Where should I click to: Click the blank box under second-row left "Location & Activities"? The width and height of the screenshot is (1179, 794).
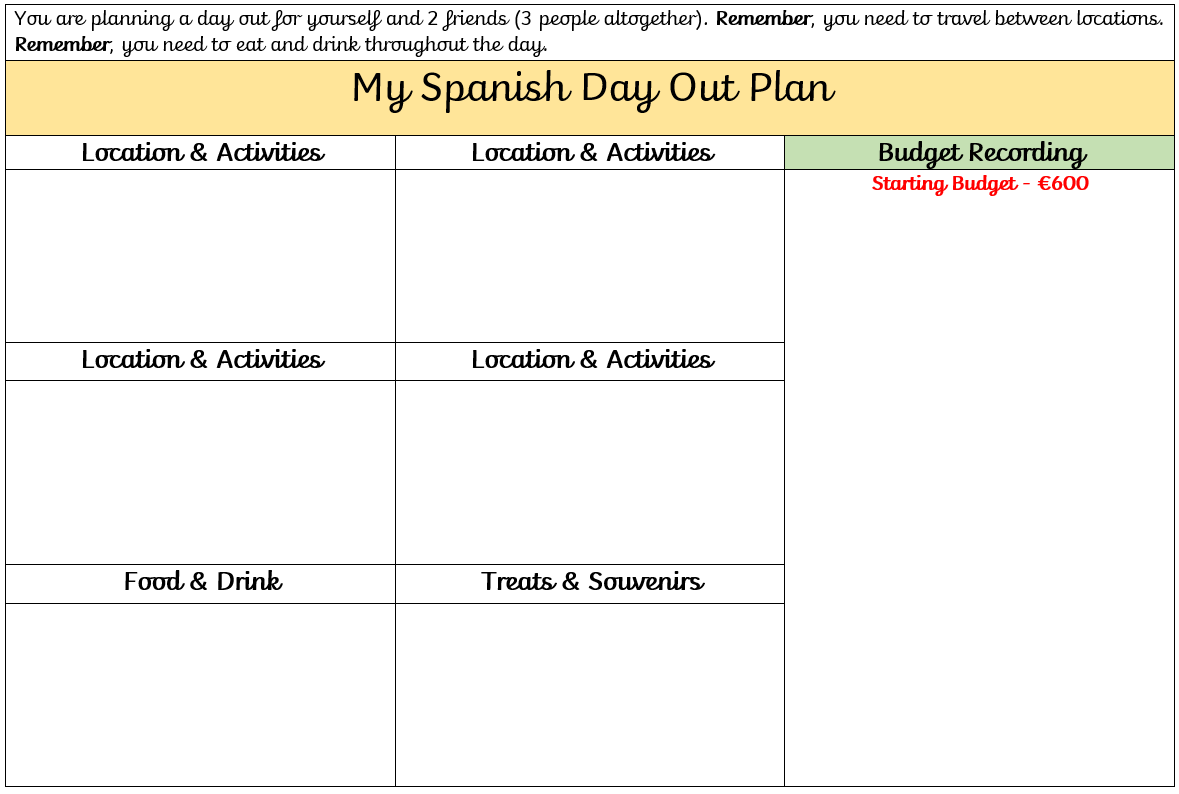[x=200, y=472]
